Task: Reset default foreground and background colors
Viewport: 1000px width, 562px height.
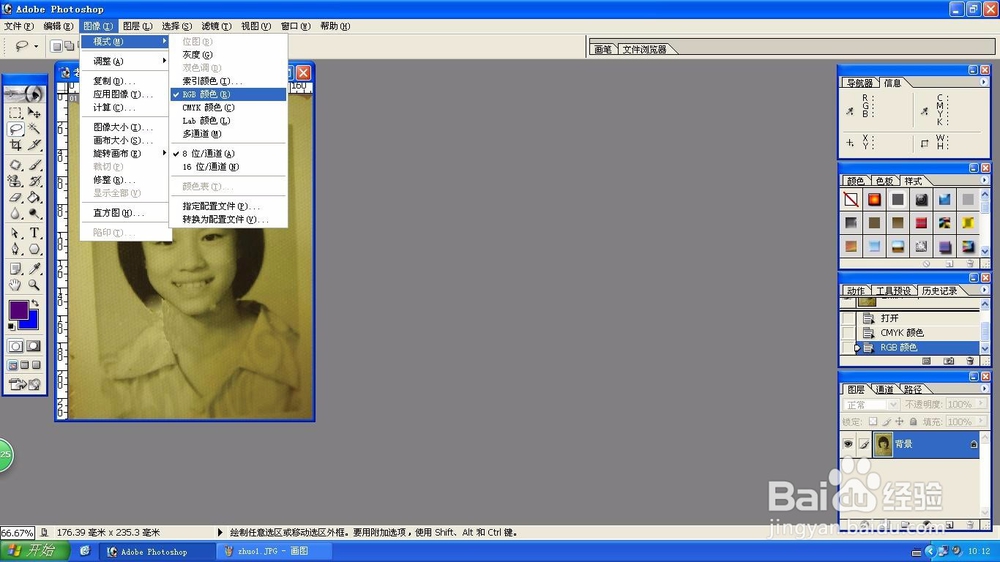Action: pos(11,327)
